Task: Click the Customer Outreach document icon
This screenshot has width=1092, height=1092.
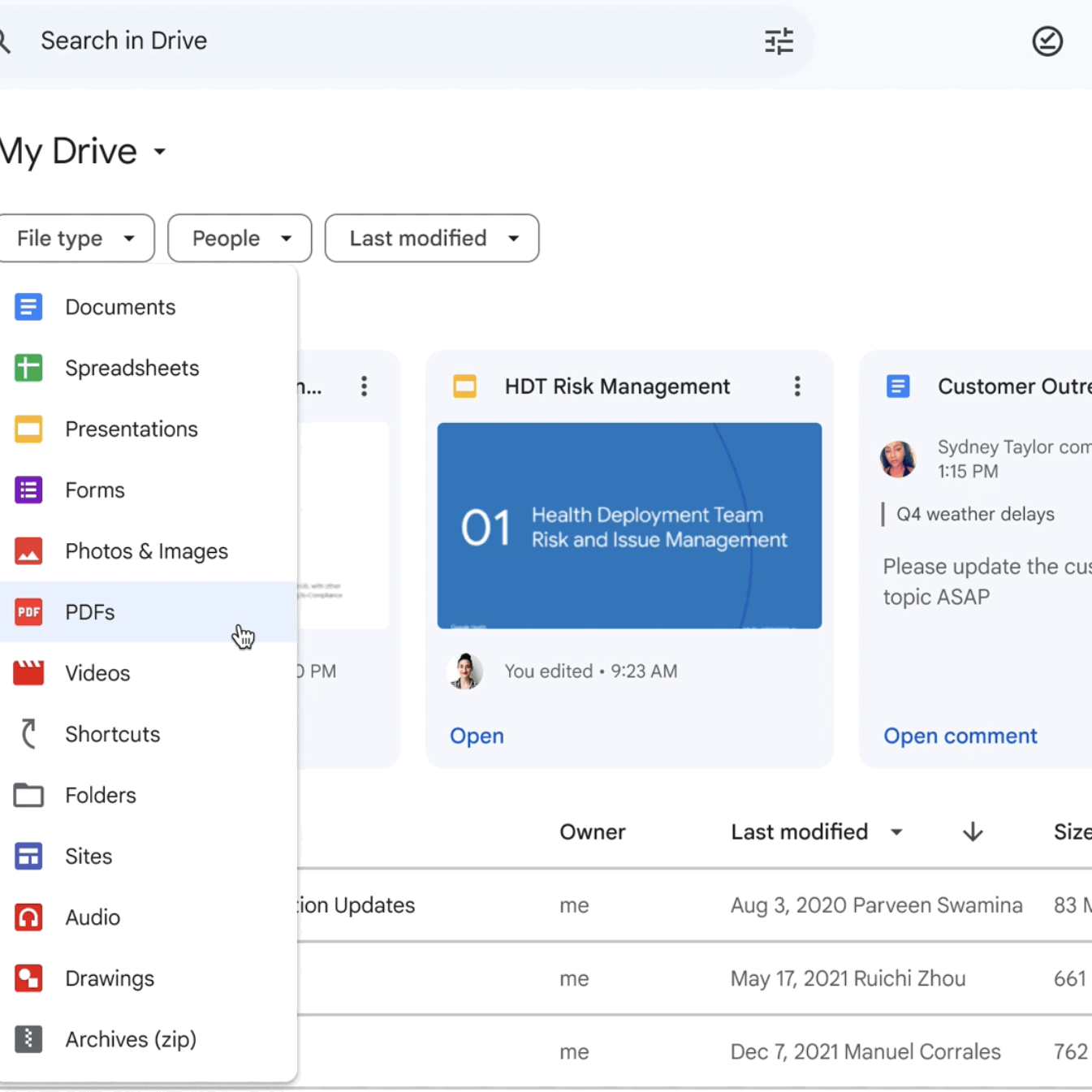Action: point(897,386)
